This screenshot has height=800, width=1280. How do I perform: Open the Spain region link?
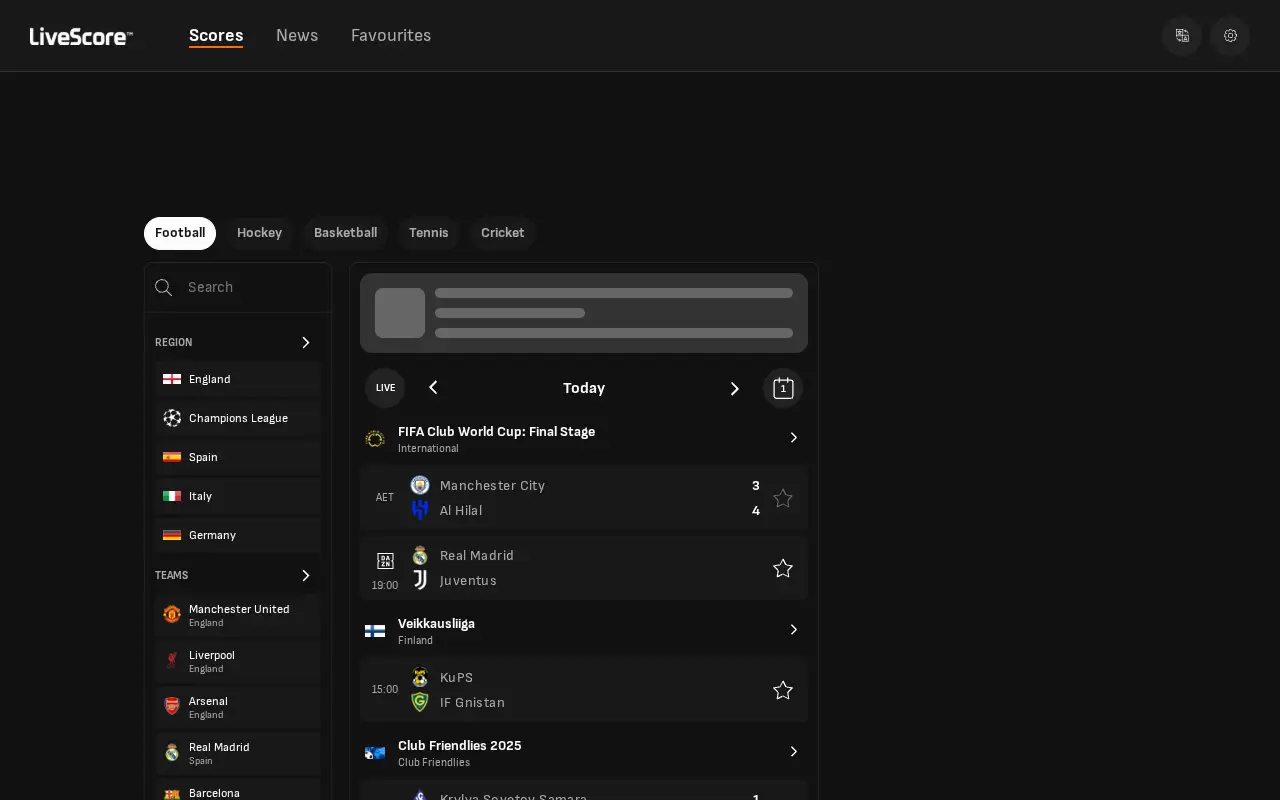(x=238, y=458)
